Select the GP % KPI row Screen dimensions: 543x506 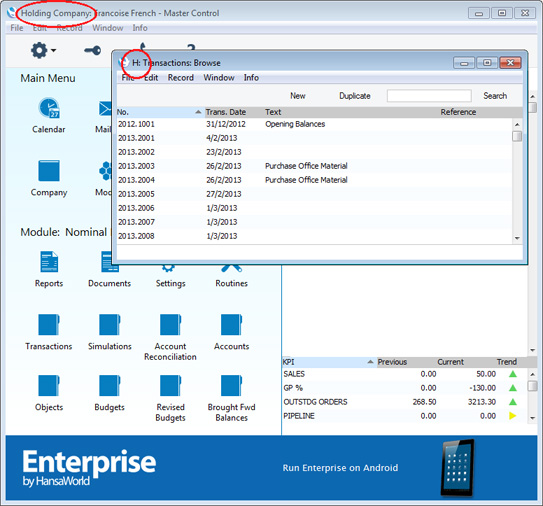click(x=404, y=388)
